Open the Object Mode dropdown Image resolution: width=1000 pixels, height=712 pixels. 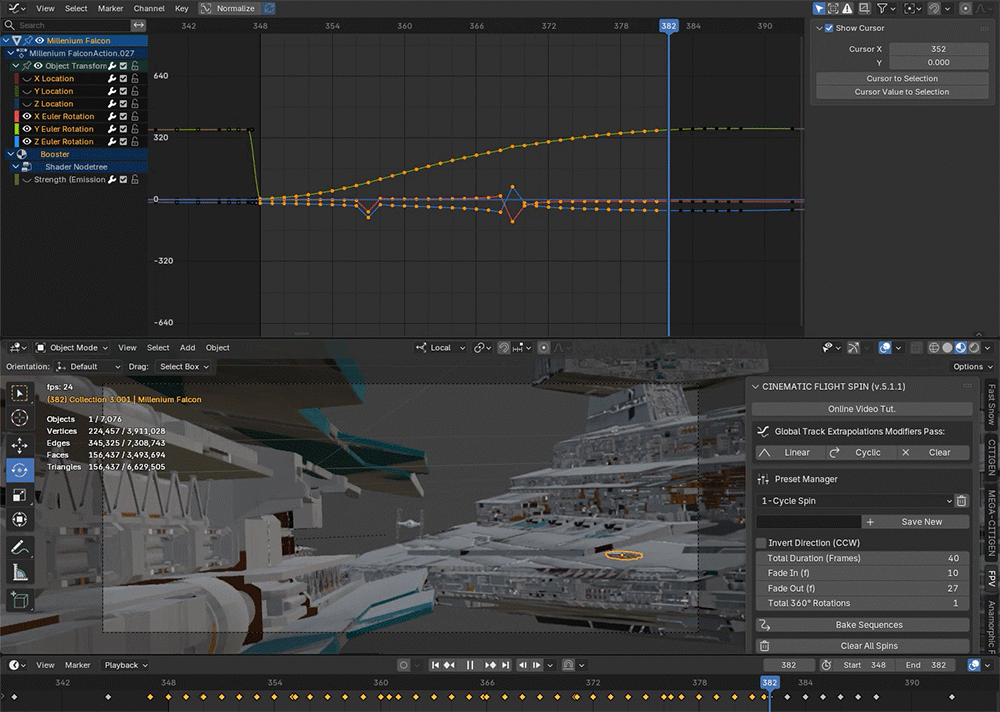[x=71, y=348]
